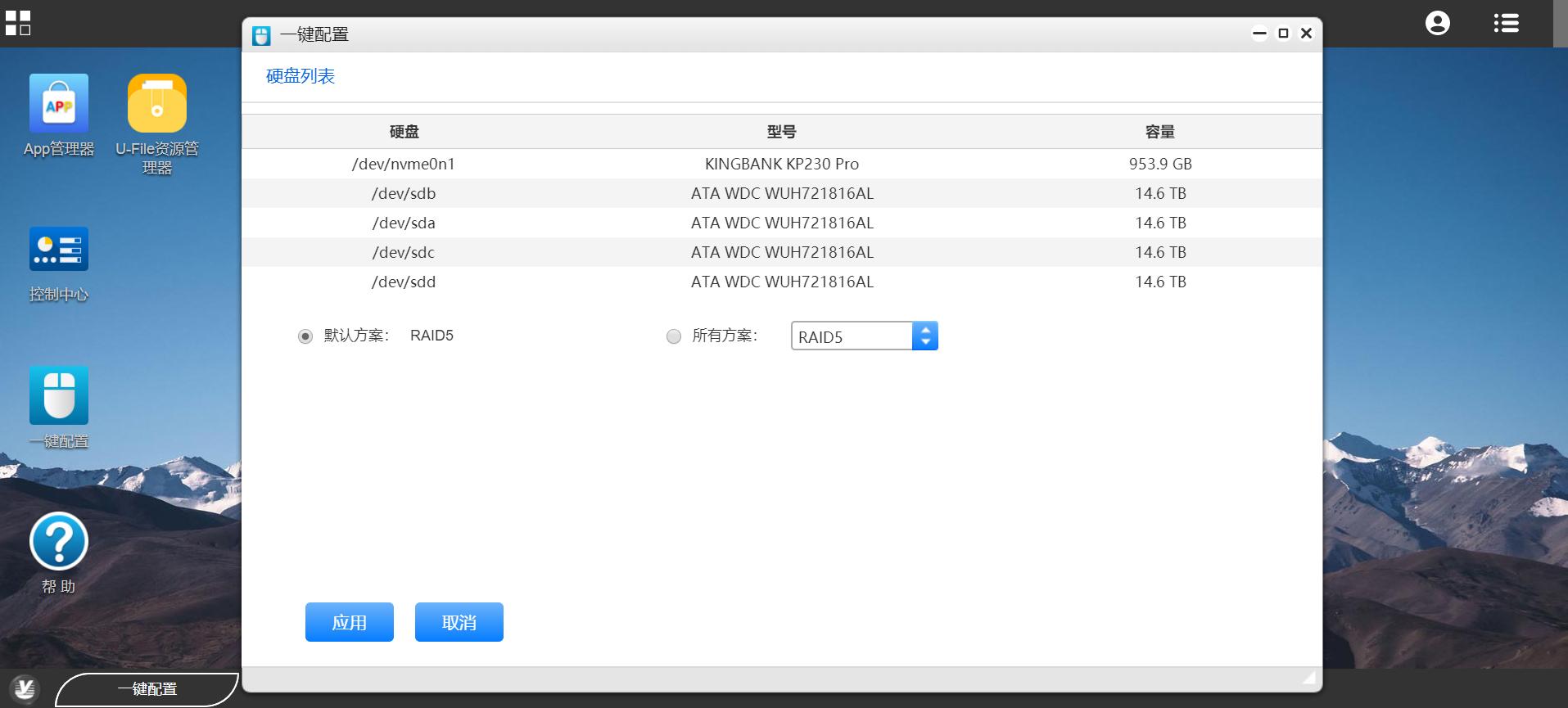Select the /dev/sdc disk entry
The image size is (1568, 708).
[x=782, y=252]
